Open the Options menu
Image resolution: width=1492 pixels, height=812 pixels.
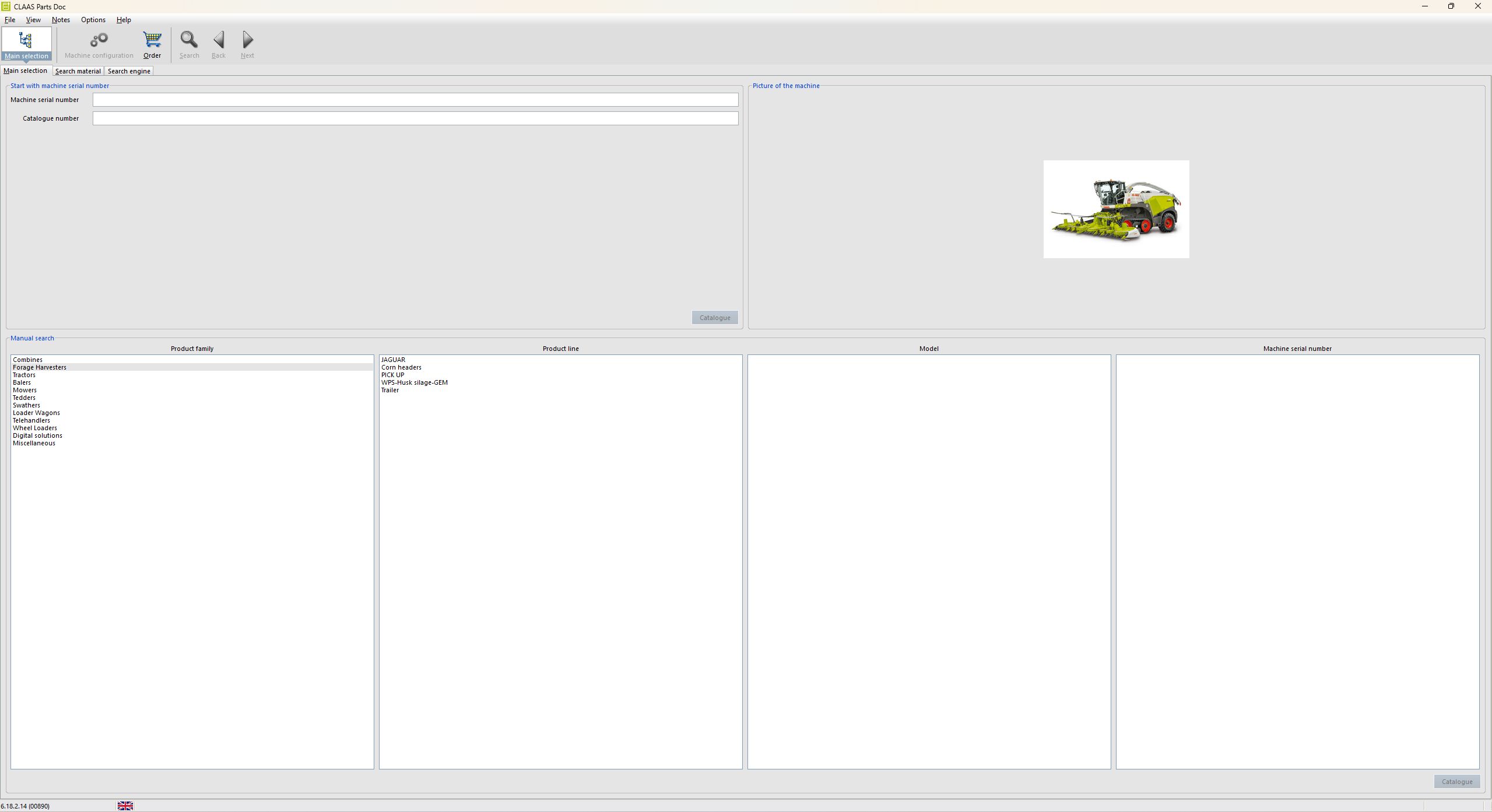point(93,20)
